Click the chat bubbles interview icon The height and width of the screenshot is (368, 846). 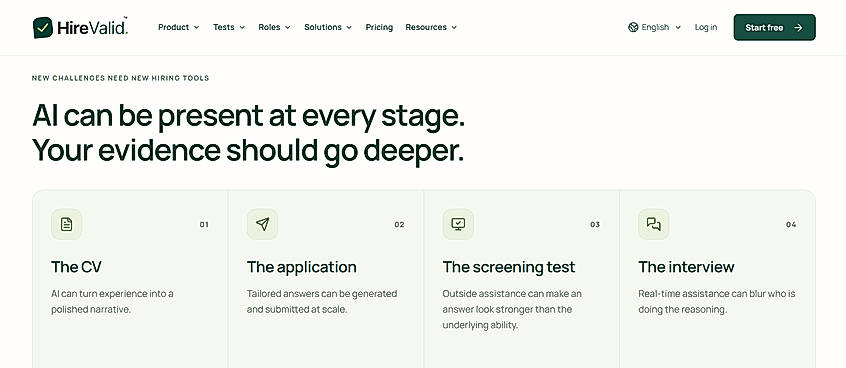(654, 224)
